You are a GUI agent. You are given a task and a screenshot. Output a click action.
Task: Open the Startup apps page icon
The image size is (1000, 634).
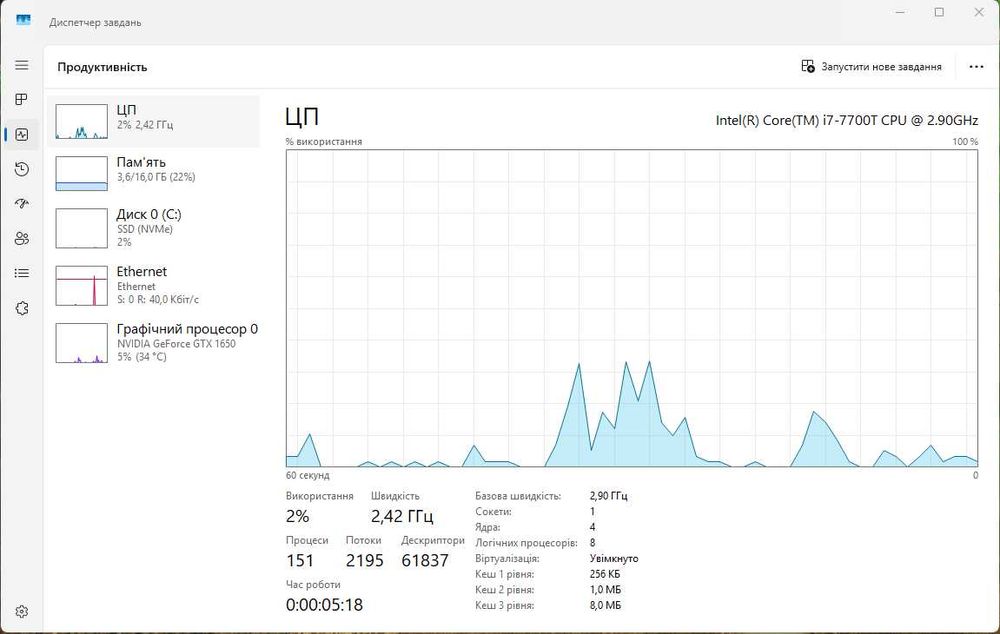click(22, 203)
